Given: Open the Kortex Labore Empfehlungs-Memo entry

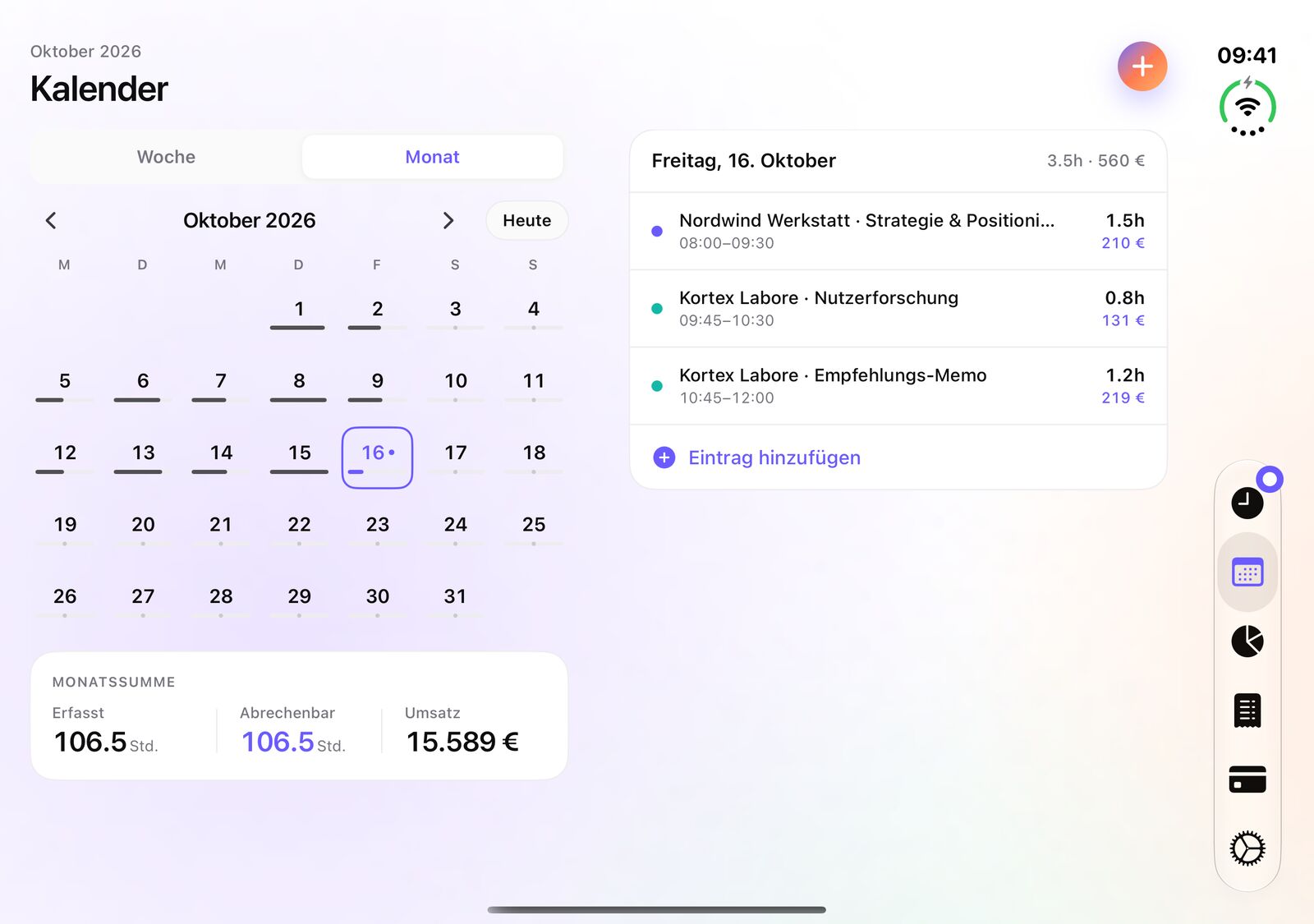Looking at the screenshot, I should [x=898, y=385].
